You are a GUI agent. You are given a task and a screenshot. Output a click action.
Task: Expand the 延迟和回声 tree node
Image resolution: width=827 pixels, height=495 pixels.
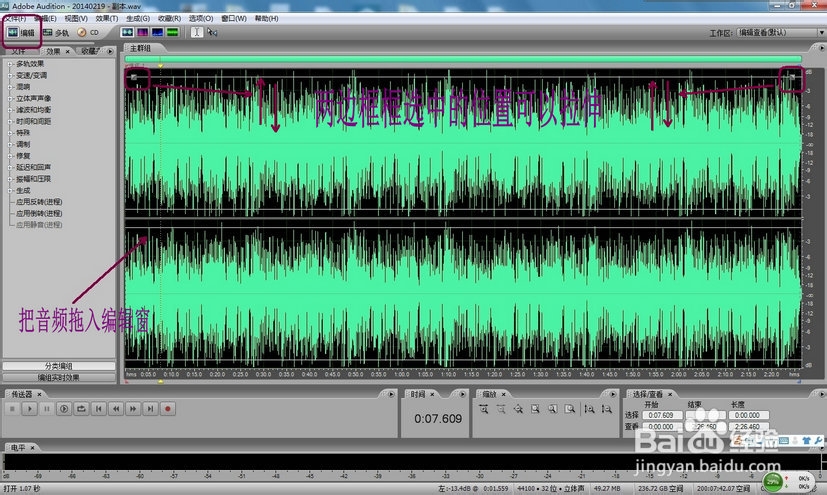coord(9,167)
